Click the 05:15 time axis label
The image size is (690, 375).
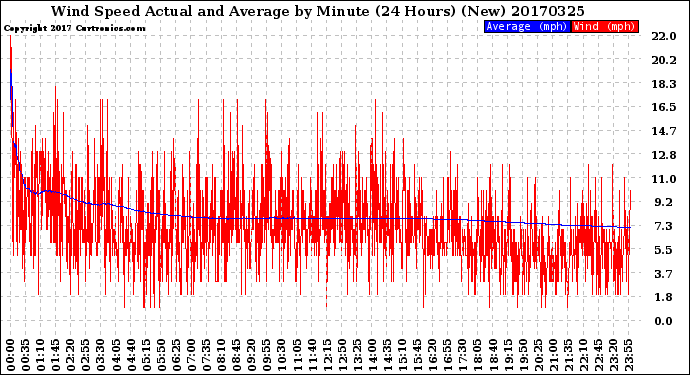tap(146, 355)
